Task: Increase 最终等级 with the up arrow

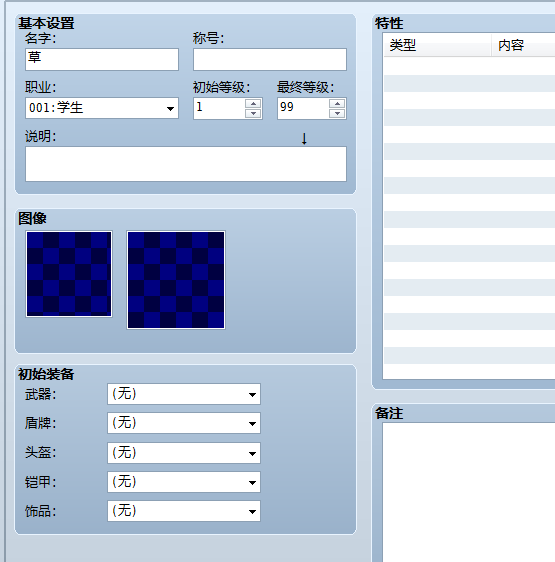Action: (x=337, y=104)
